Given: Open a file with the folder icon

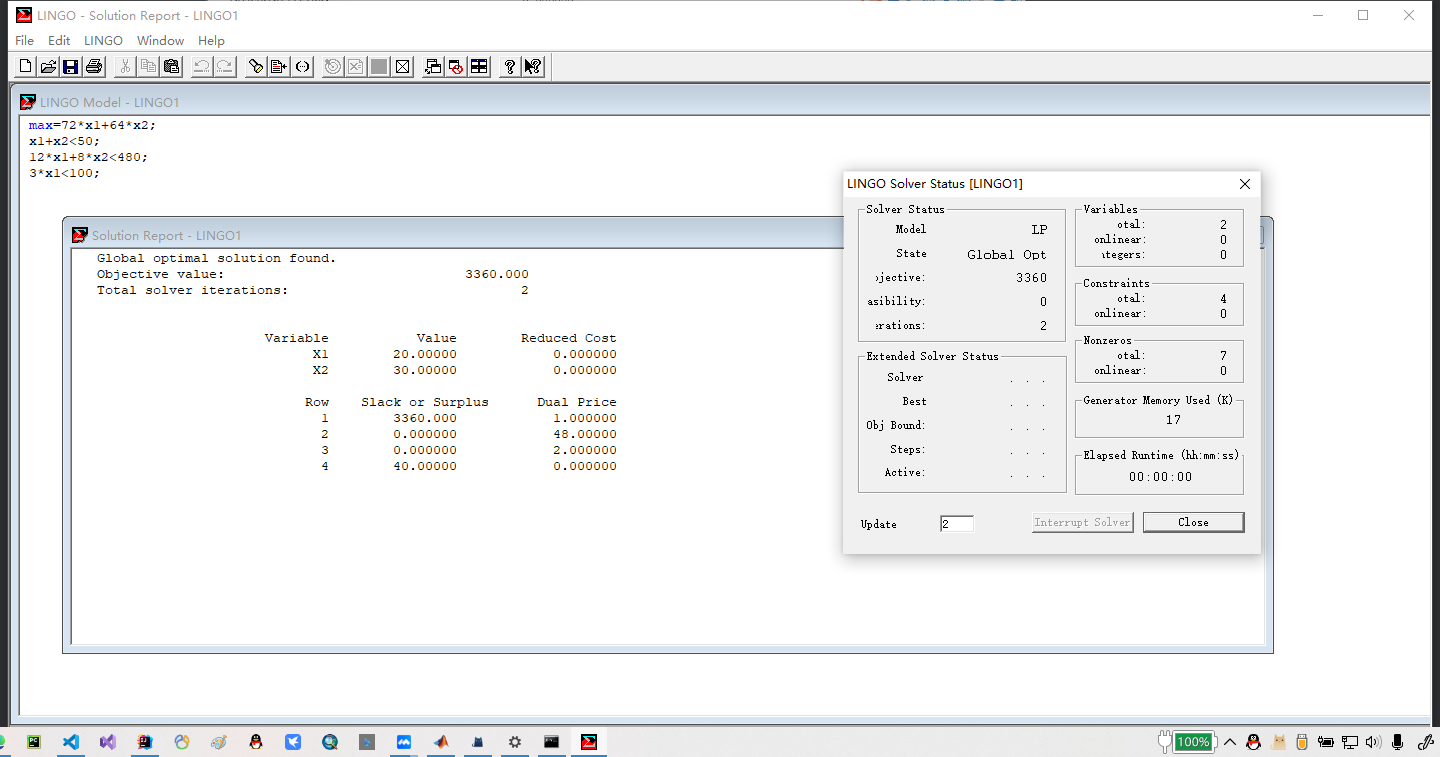Looking at the screenshot, I should pos(48,67).
